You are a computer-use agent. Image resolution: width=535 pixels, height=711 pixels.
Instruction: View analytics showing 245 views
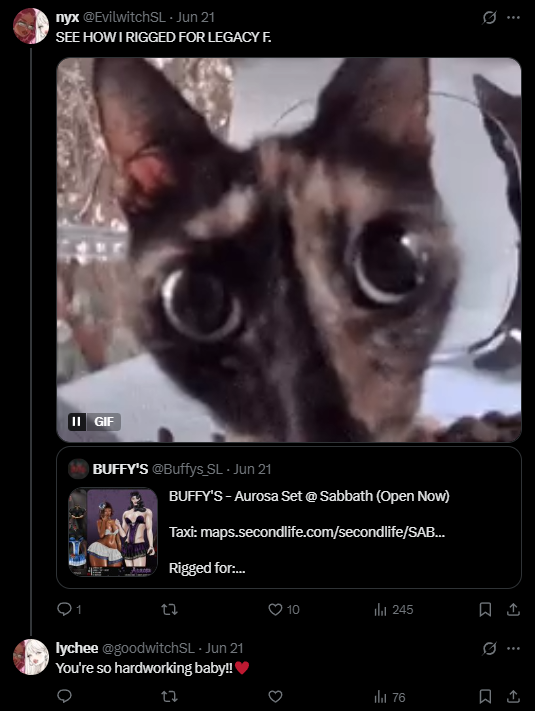(394, 609)
